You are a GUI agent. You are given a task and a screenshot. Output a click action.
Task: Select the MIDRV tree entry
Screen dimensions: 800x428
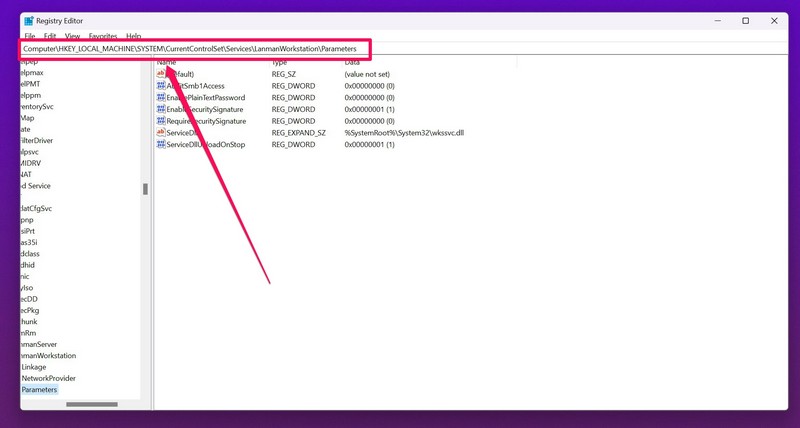pyautogui.click(x=31, y=163)
